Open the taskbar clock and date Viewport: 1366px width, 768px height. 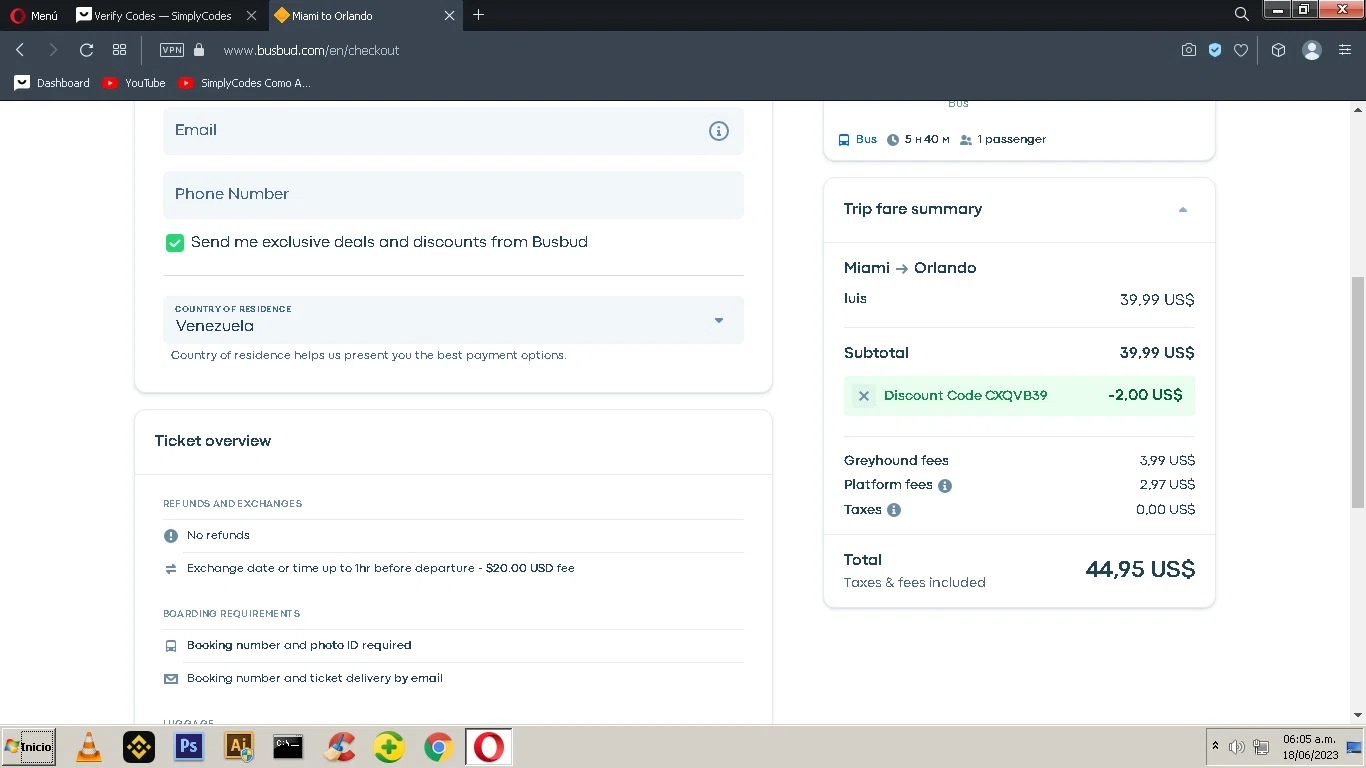1310,747
